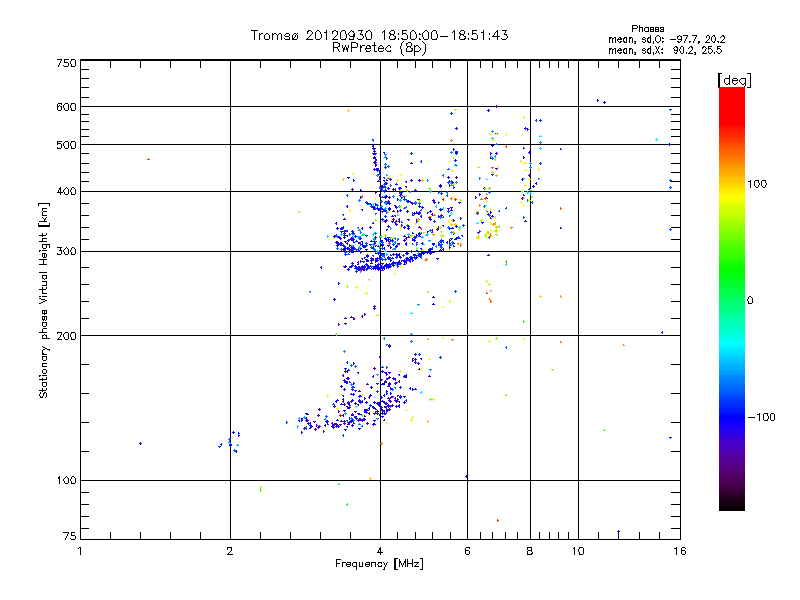
Task: Click the 'mean, sd,X: 90.2, 25.5' statistic
Action: (x=665, y=50)
